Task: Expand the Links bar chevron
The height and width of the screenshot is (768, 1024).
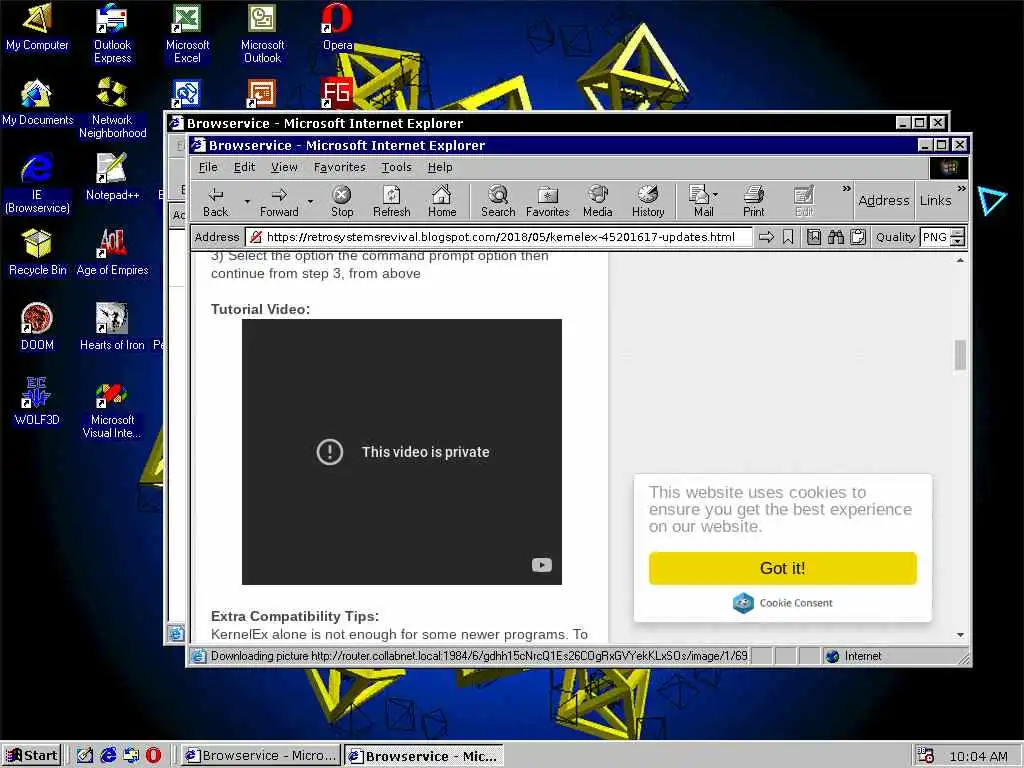Action: (961, 189)
